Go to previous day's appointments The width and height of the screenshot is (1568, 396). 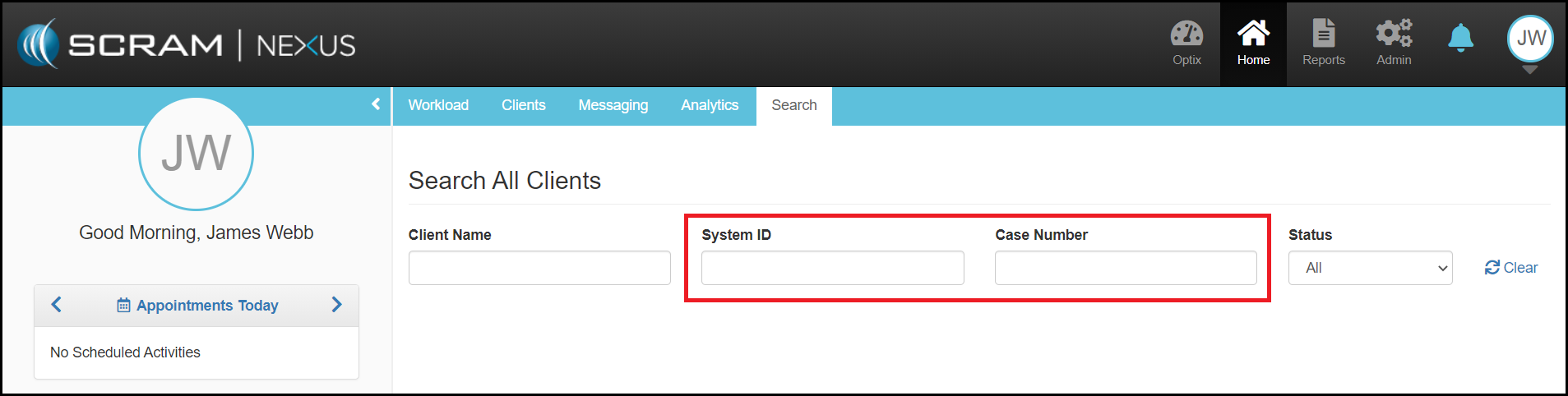pyautogui.click(x=56, y=305)
